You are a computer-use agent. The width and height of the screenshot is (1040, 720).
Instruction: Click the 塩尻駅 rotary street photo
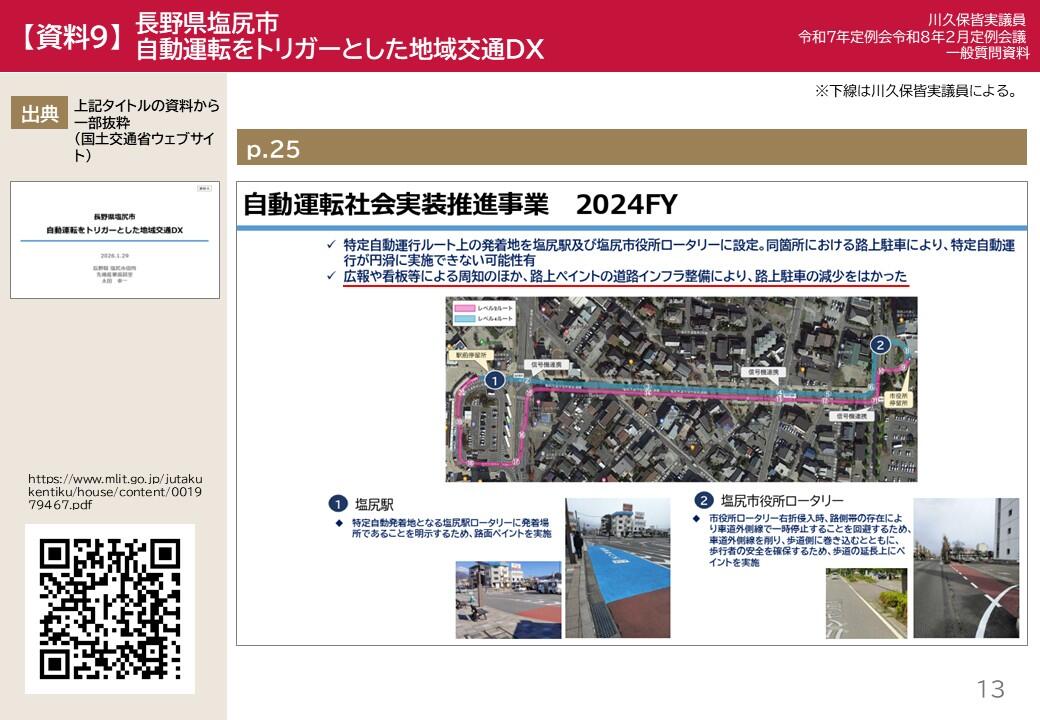pyautogui.click(x=508, y=599)
